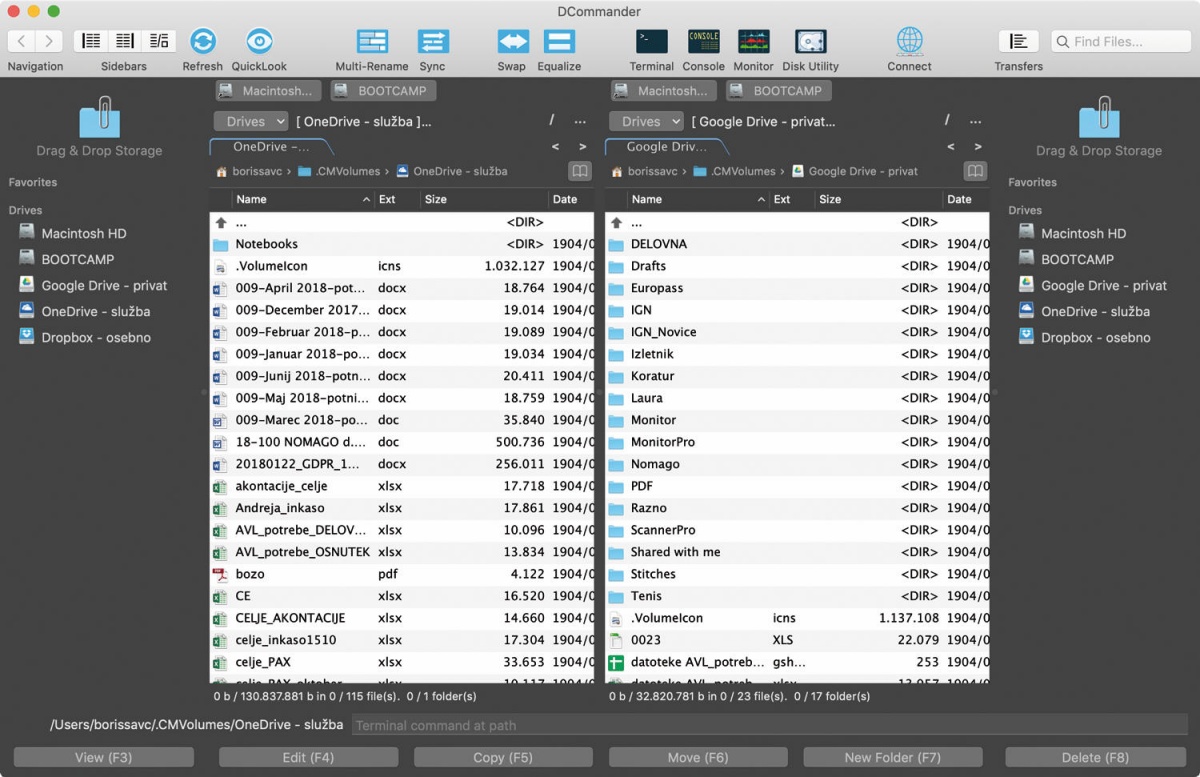1200x777 pixels.
Task: Click the Connect globe icon
Action: pos(909,41)
